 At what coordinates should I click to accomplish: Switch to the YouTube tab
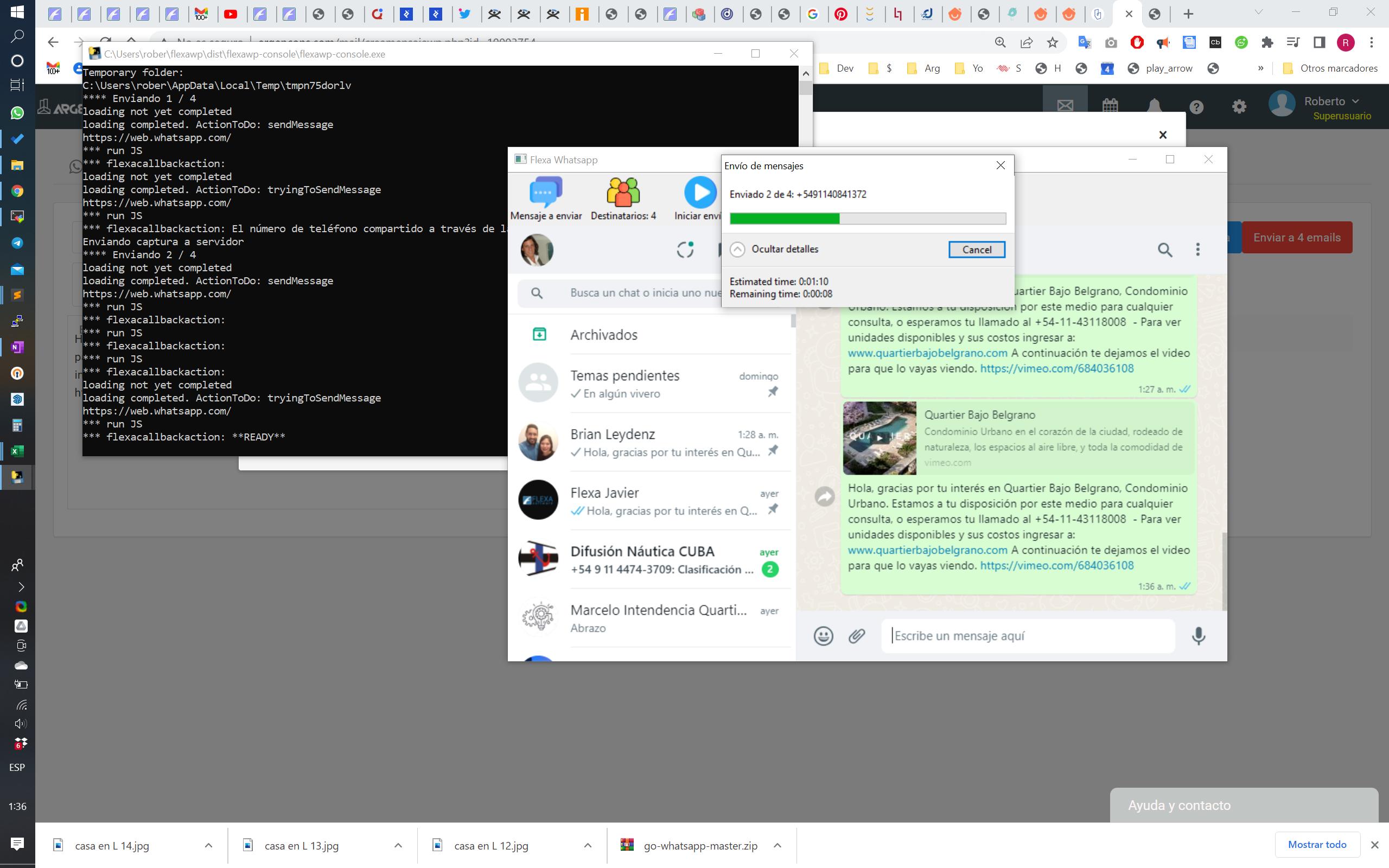coord(231,14)
